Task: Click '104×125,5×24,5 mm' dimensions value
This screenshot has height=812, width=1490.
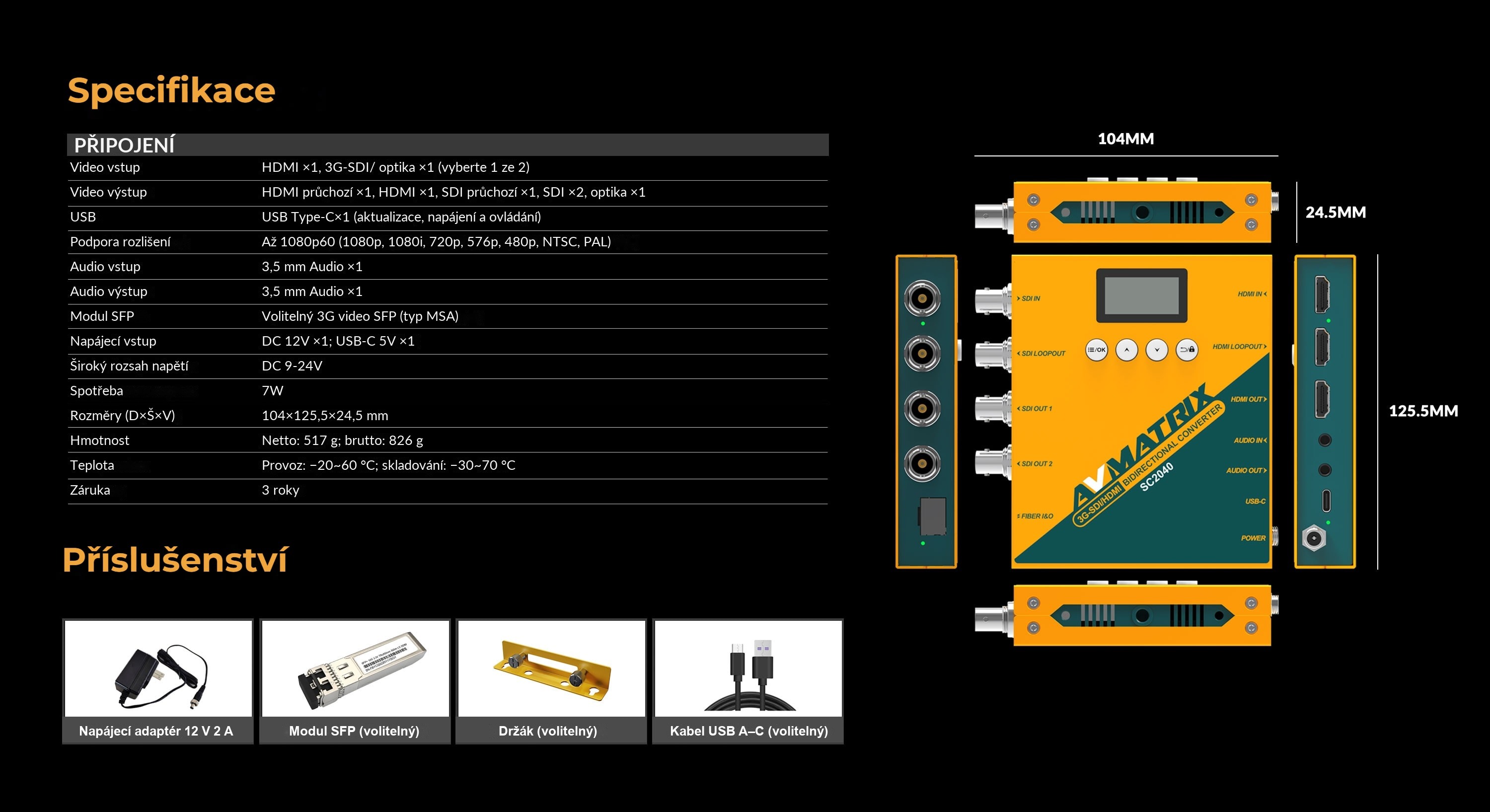Action: click(325, 416)
